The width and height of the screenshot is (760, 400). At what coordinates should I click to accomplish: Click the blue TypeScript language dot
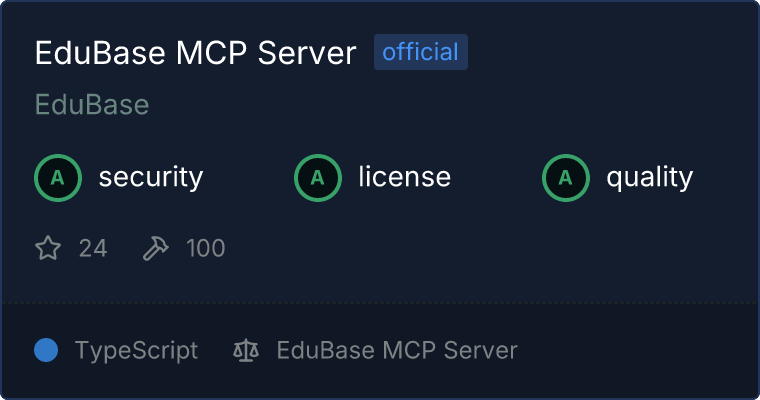(46, 350)
